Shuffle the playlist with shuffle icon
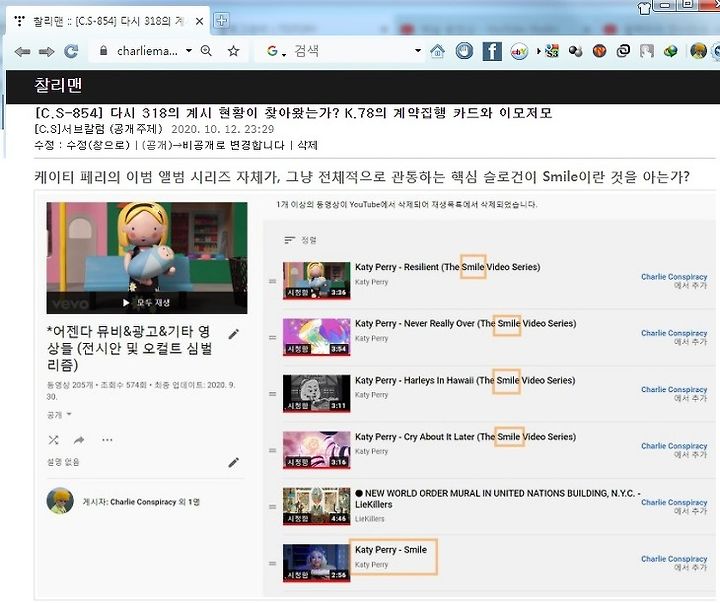Screen dimensions: 720x603 (53, 440)
